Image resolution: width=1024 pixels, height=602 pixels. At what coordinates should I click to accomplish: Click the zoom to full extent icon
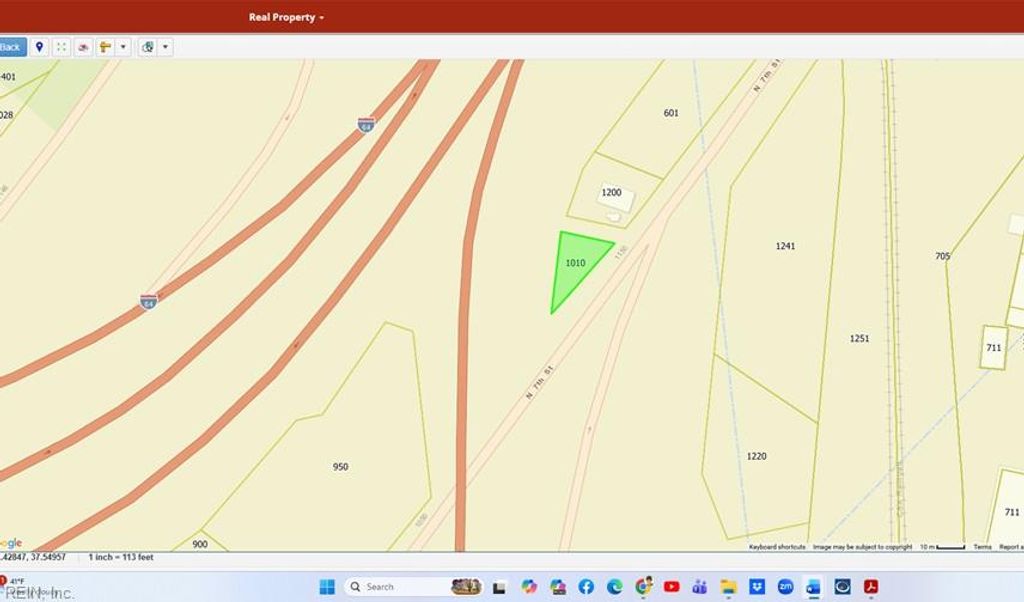click(x=62, y=47)
